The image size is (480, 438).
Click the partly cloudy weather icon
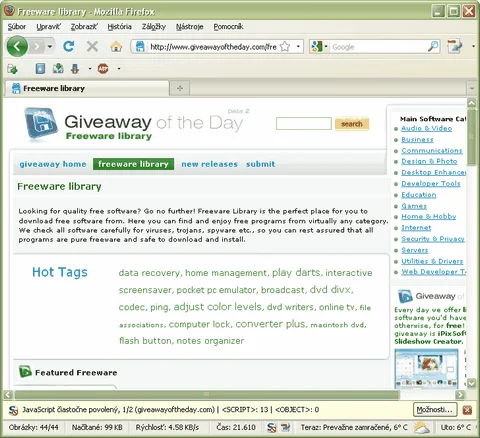422,427
